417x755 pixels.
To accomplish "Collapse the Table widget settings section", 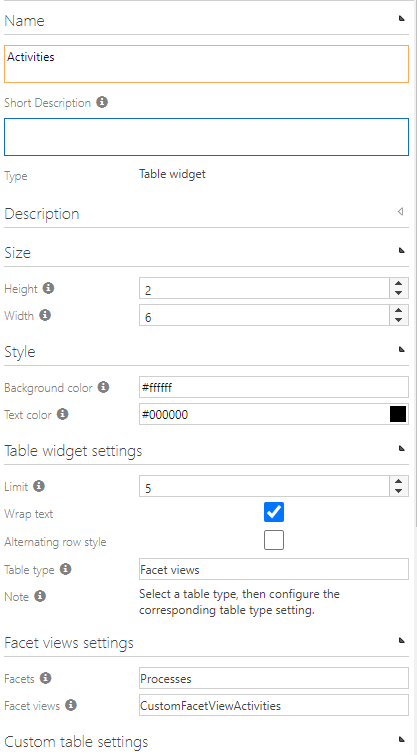I will point(401,448).
